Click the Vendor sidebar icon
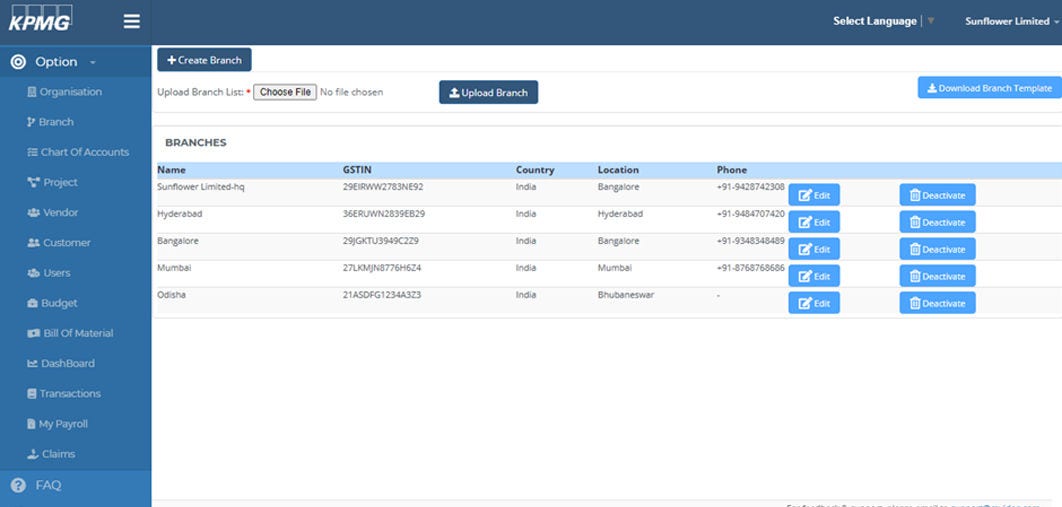The image size is (1062, 507). click(x=33, y=212)
